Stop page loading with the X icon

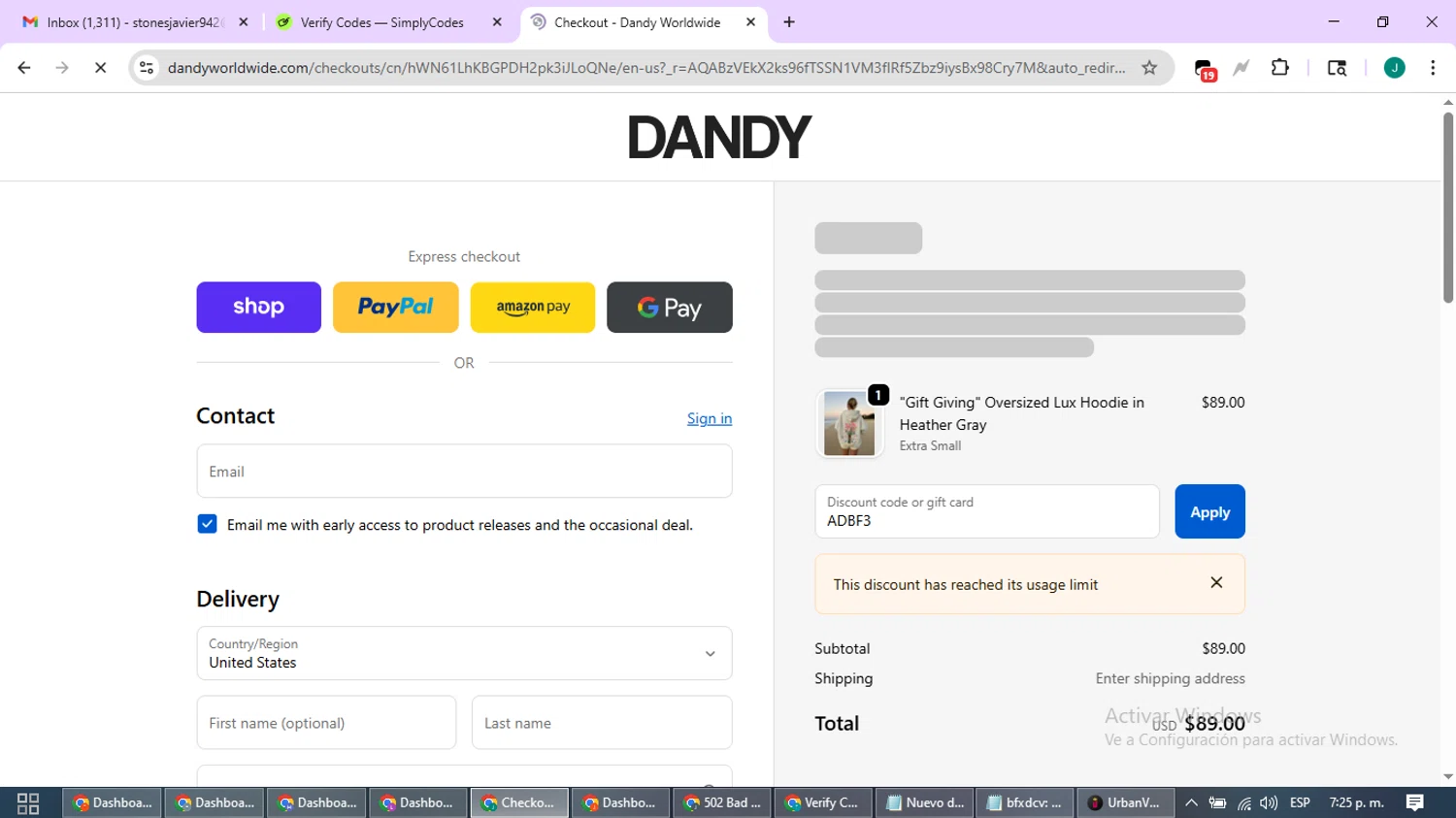click(100, 68)
